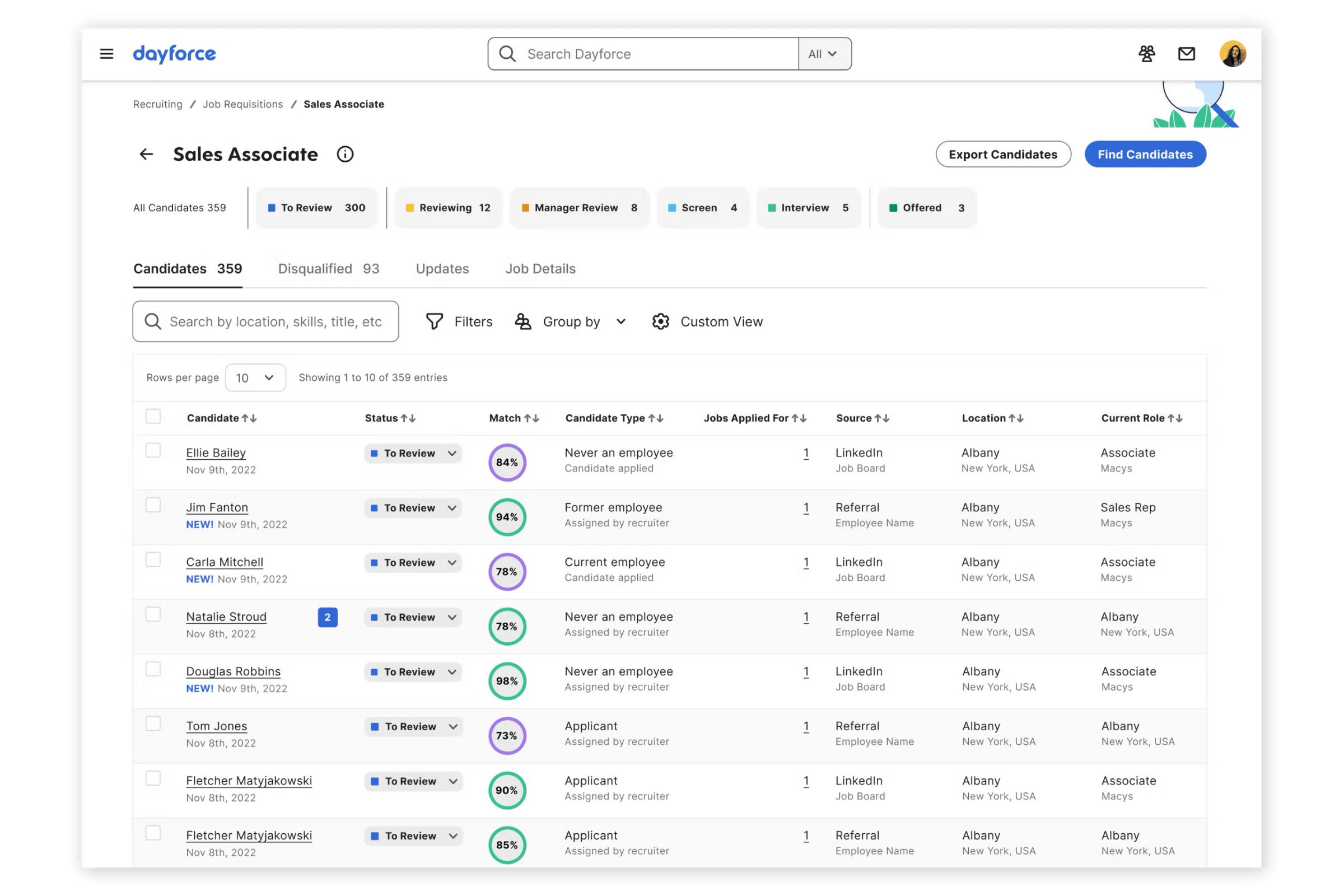Open Filters via the funnel icon
Image resolution: width=1344 pixels, height=896 pixels.
(435, 321)
